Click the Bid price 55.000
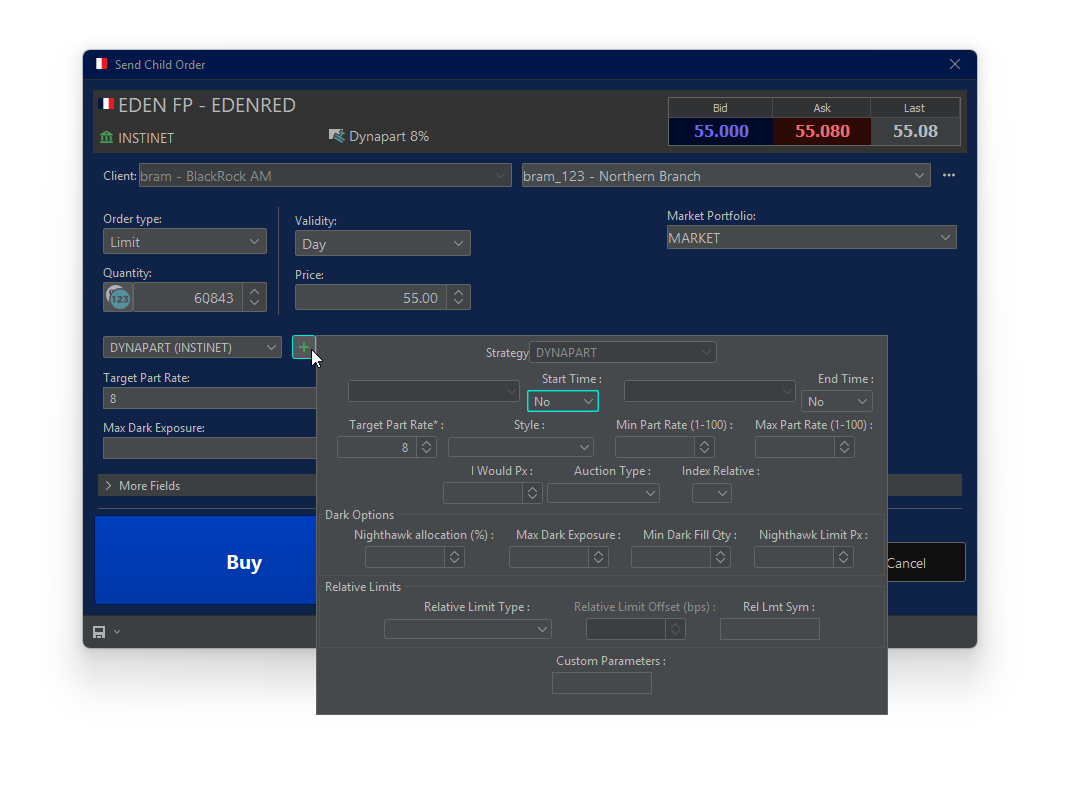 point(721,131)
